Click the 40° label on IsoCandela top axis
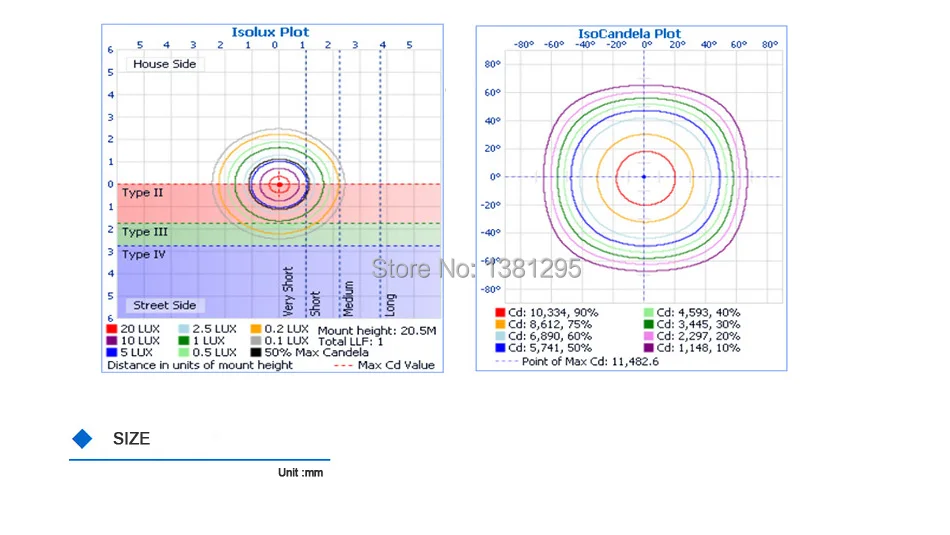This screenshot has height=535, width=950. coord(709,45)
